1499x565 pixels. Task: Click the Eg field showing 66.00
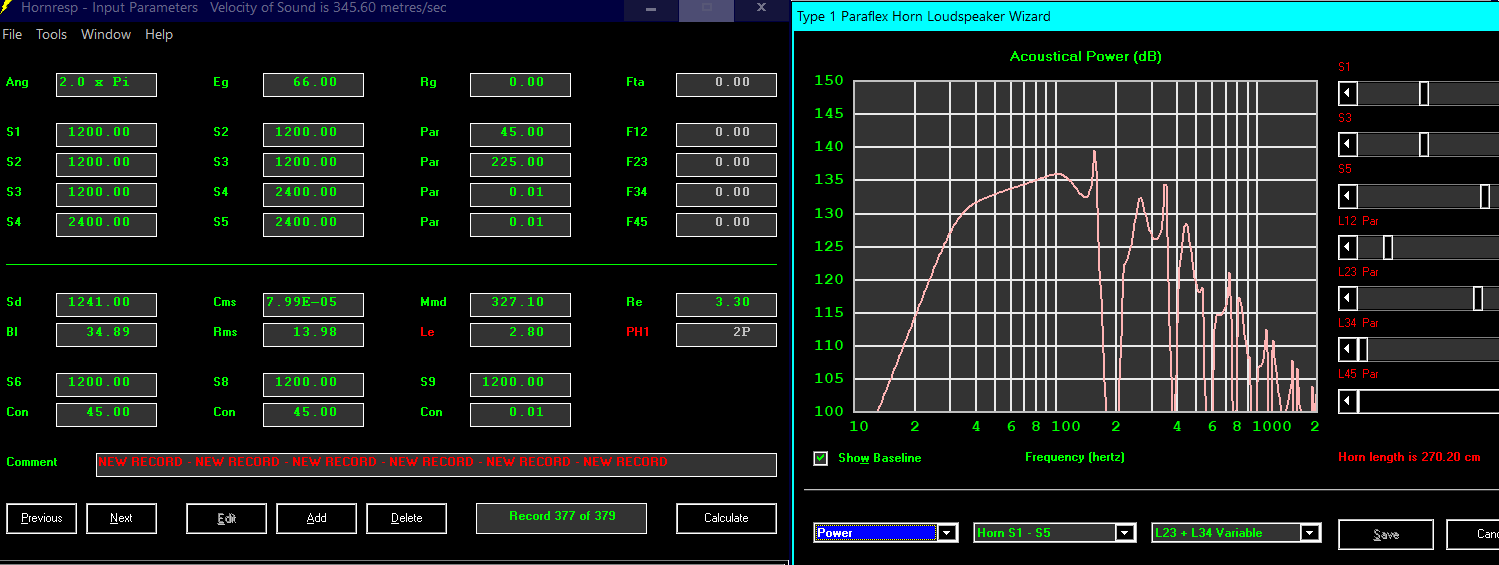(313, 84)
